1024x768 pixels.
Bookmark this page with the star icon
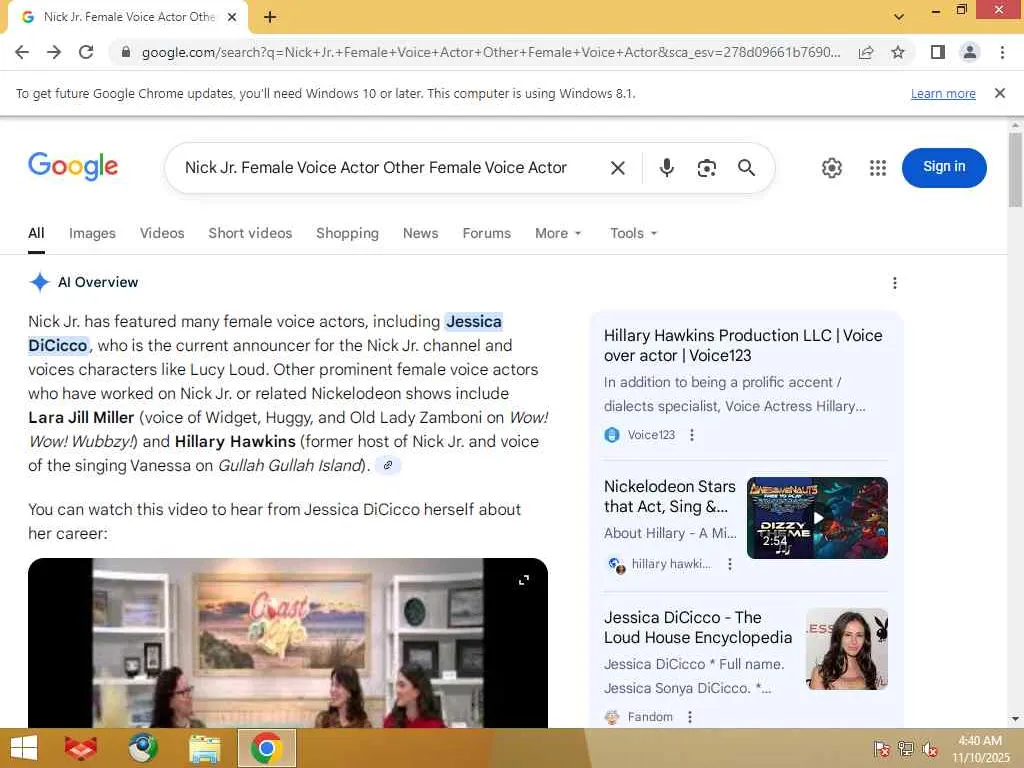tap(898, 52)
